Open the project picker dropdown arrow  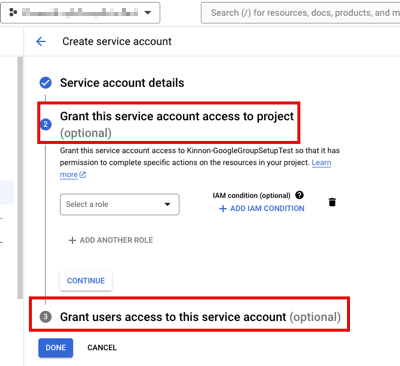pyautogui.click(x=148, y=13)
